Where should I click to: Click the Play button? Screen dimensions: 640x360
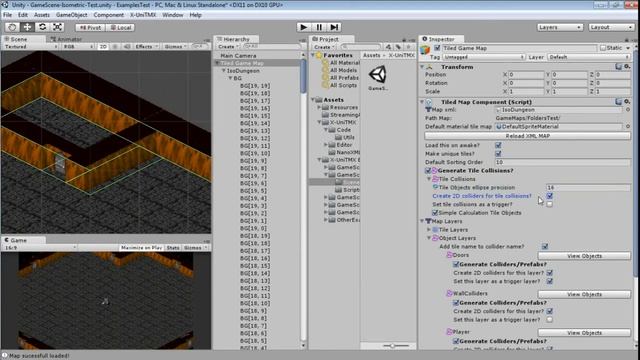pos(304,27)
